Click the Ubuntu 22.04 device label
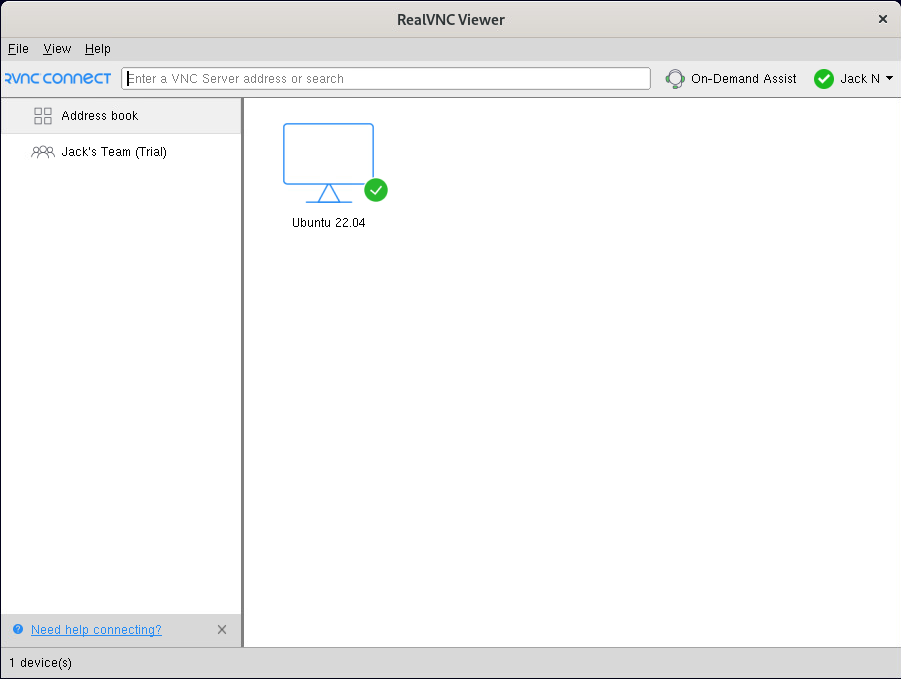This screenshot has width=901, height=679. point(328,223)
